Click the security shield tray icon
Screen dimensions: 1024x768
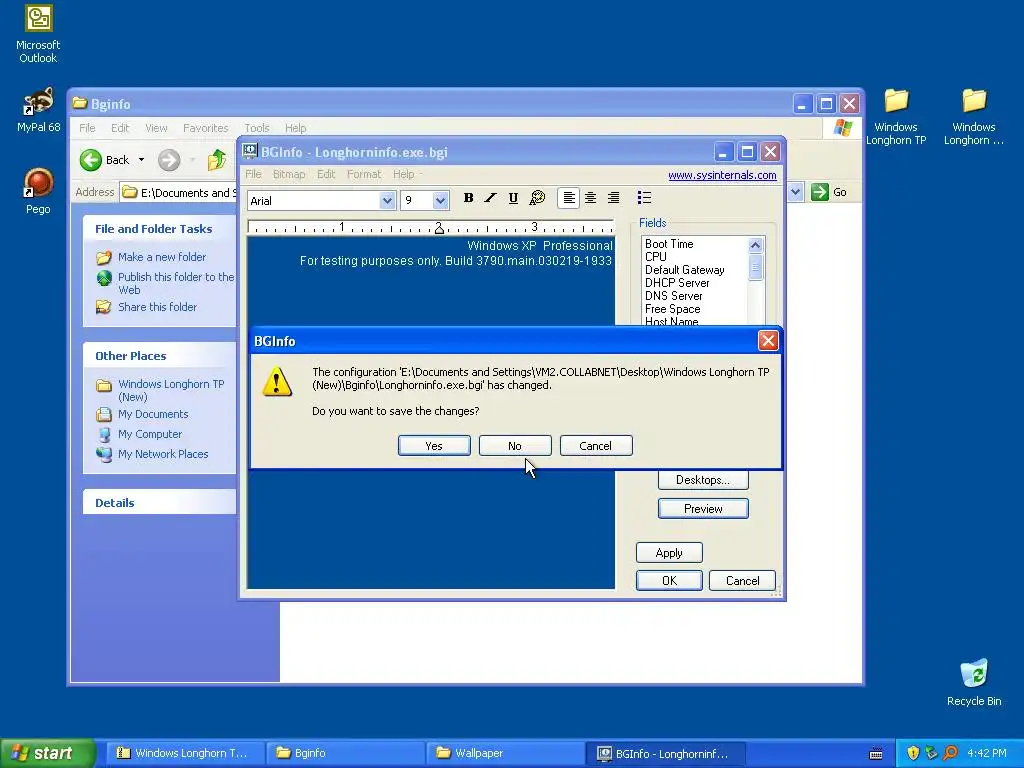pos(913,753)
